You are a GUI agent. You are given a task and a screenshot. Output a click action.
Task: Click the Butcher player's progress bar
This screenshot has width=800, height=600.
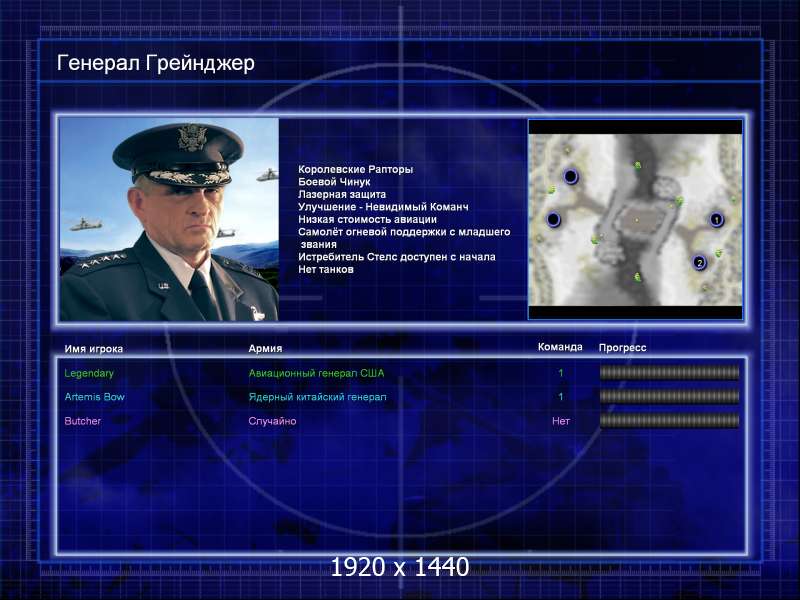669,421
